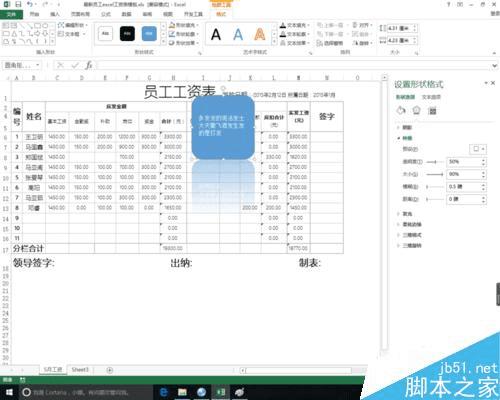Open the green 文件 (File) tab
This screenshot has height=400, width=500.
tap(11, 14)
